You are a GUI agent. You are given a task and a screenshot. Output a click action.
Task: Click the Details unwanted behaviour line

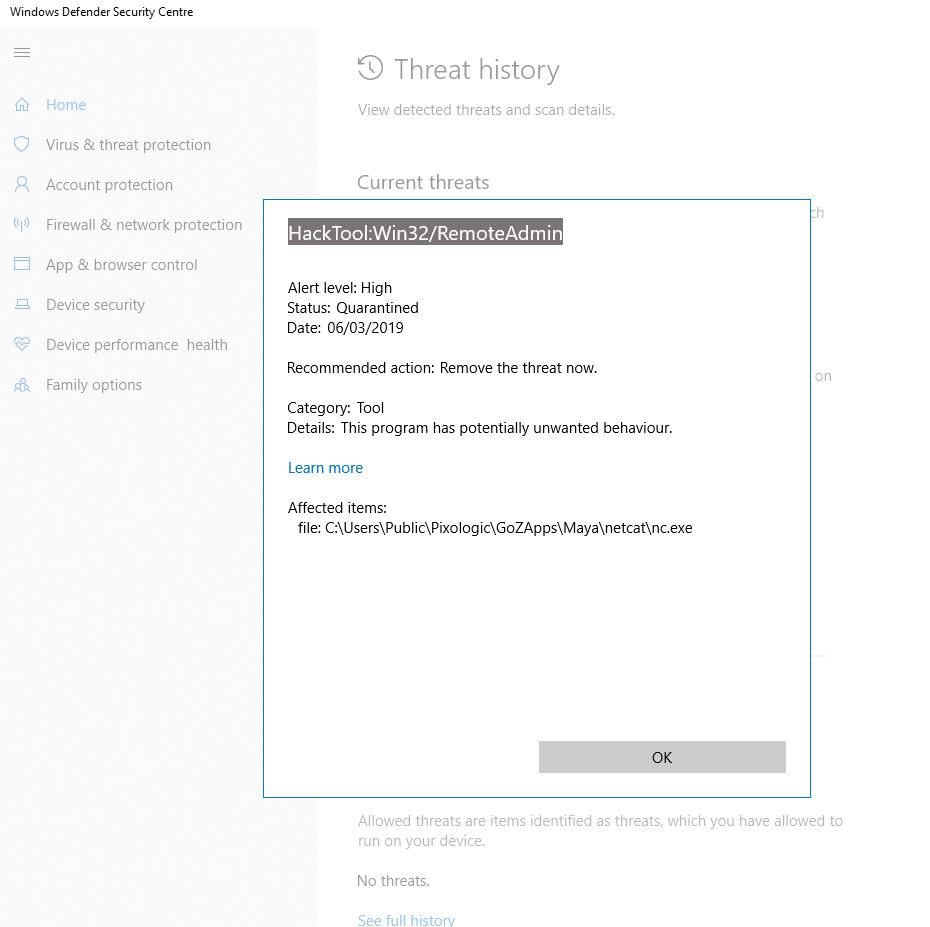tap(480, 428)
